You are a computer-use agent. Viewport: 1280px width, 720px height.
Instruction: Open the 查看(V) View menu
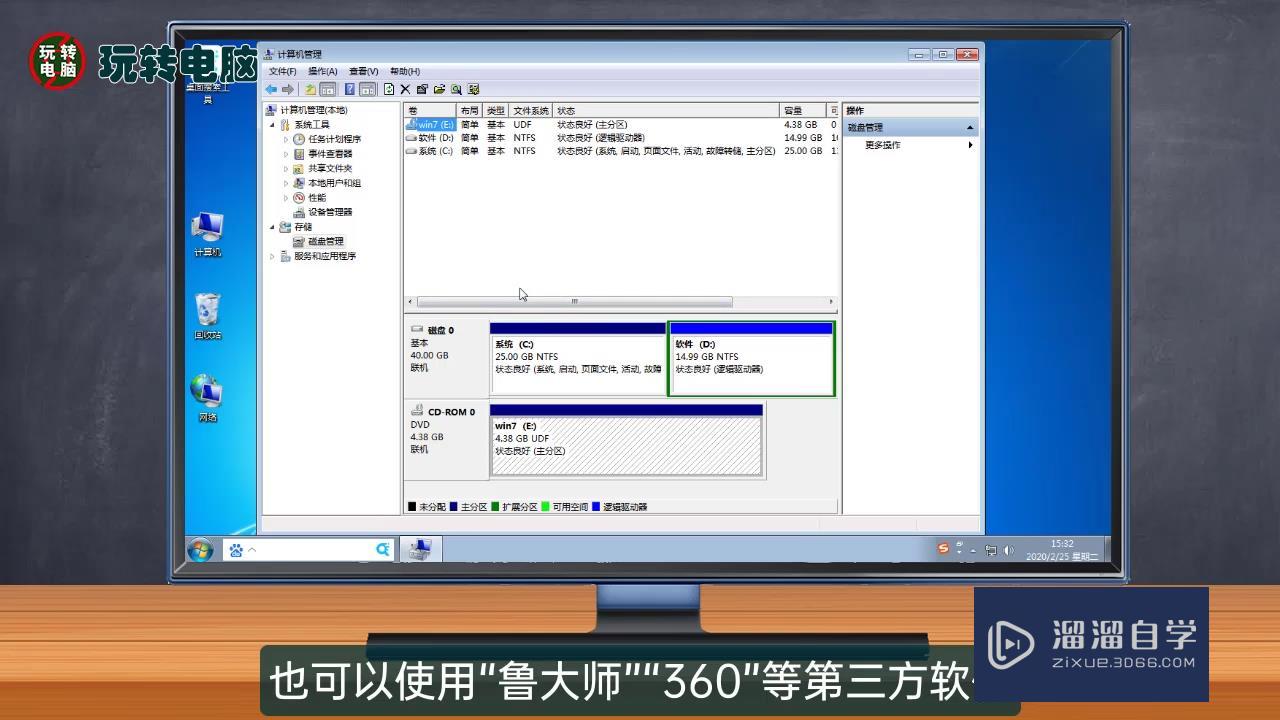pyautogui.click(x=363, y=72)
